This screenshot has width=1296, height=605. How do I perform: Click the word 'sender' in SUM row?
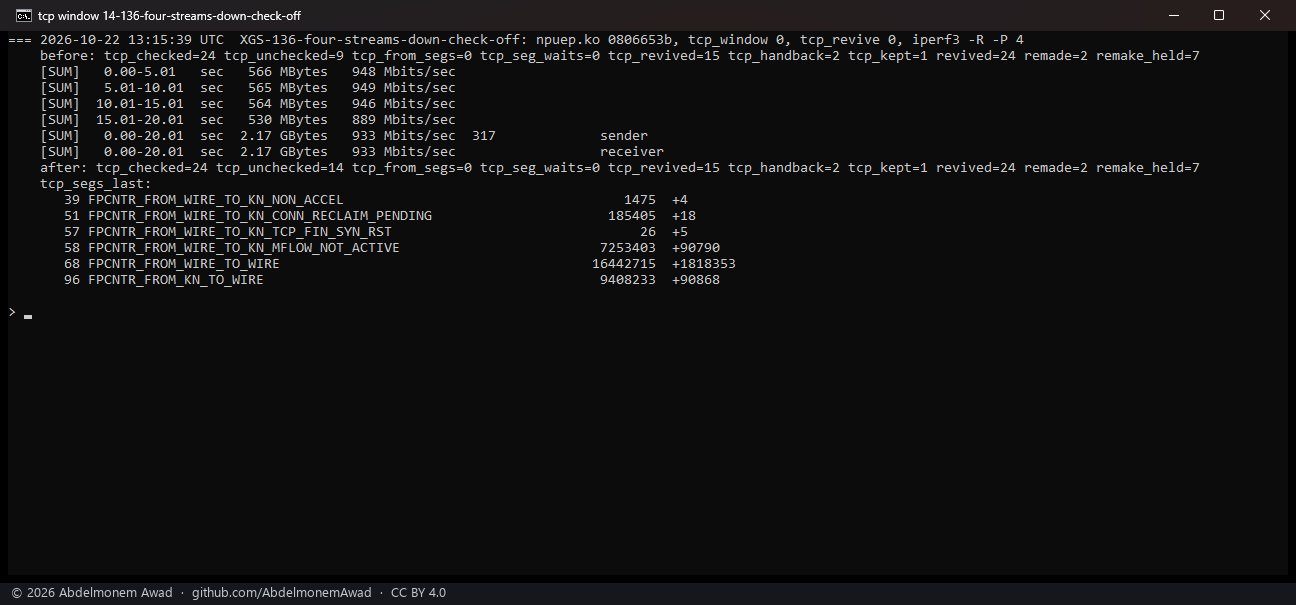[624, 136]
